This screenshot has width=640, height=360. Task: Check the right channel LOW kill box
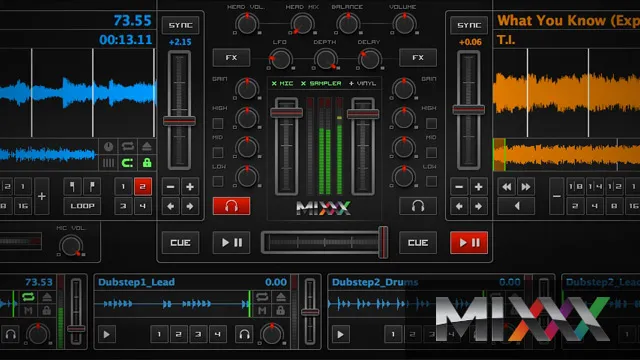coord(431,181)
